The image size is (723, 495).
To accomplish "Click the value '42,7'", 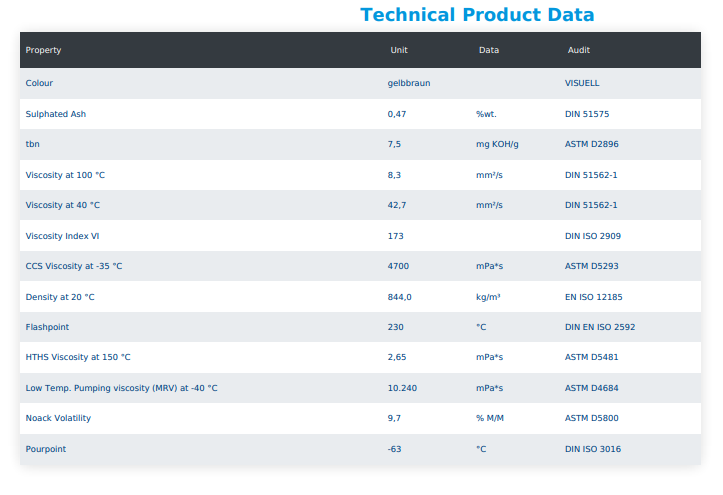I will point(397,205).
